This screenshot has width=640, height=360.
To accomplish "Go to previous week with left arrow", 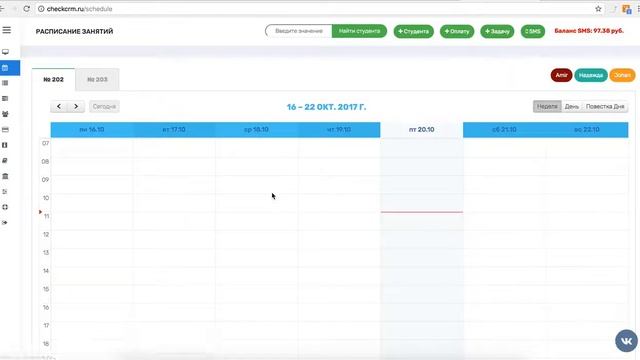I will click(59, 107).
